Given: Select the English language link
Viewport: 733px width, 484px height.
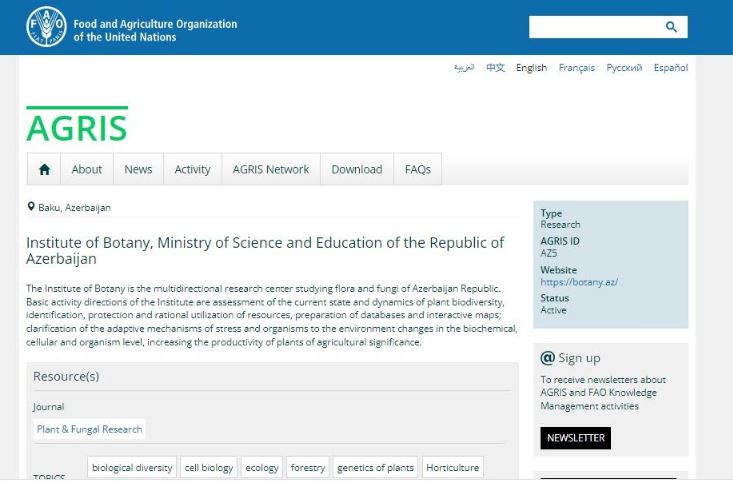Looking at the screenshot, I should (x=531, y=68).
